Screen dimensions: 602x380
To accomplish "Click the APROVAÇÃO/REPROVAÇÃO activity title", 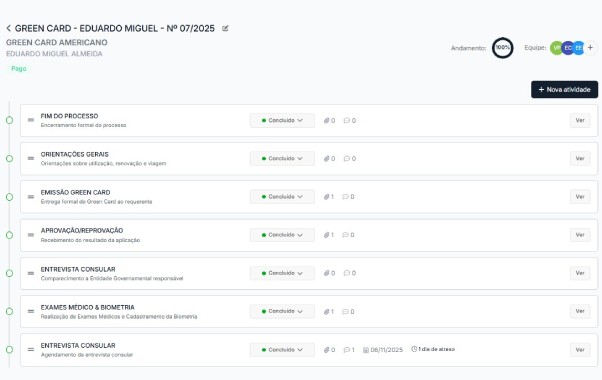I will click(x=82, y=230).
